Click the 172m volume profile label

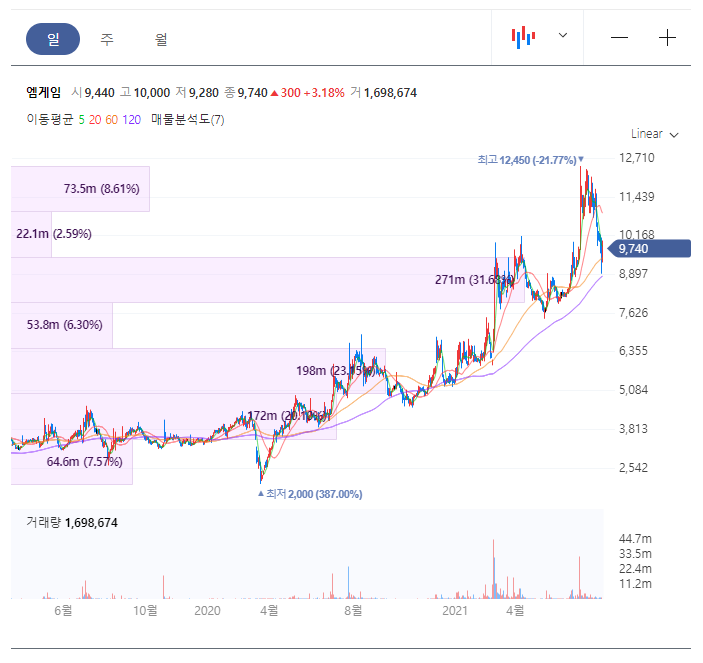coord(289,416)
